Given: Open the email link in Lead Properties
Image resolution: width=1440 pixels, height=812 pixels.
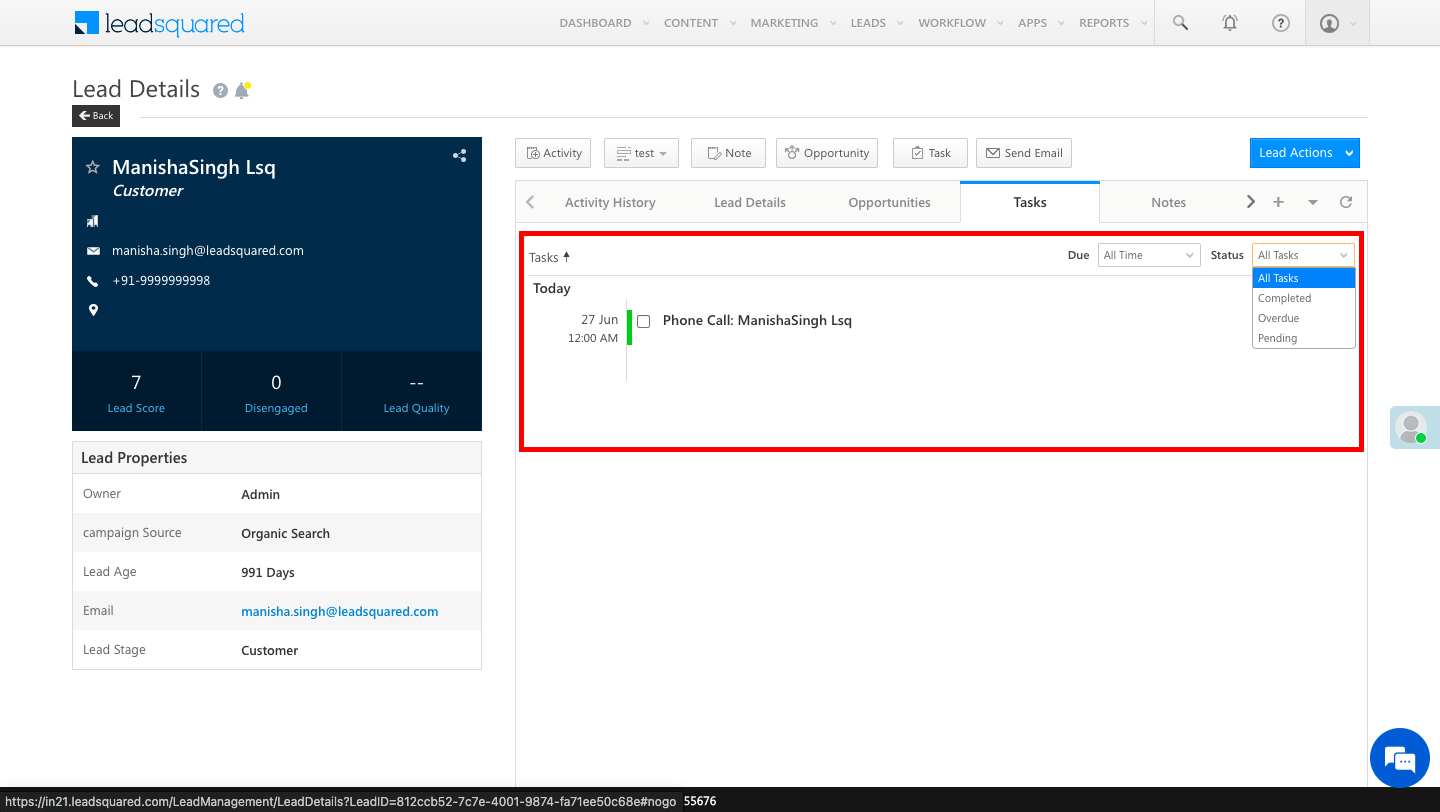Looking at the screenshot, I should pos(340,611).
